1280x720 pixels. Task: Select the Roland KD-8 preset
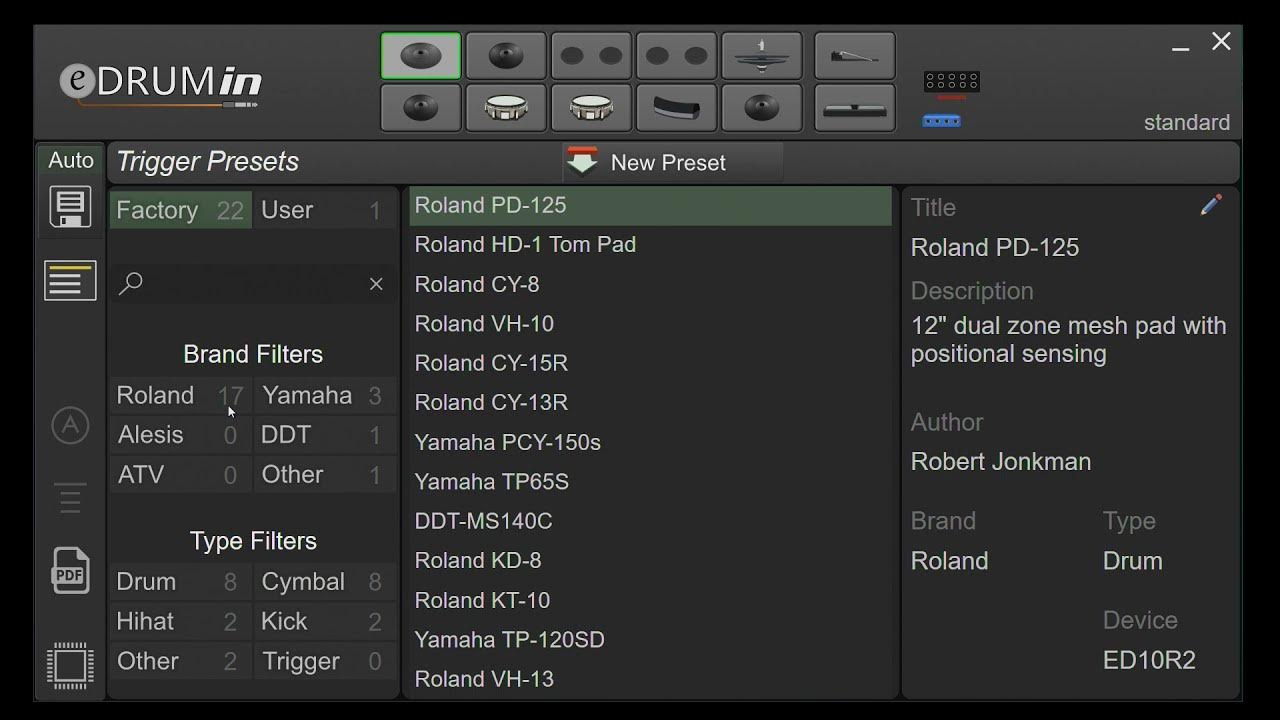[x=650, y=560]
